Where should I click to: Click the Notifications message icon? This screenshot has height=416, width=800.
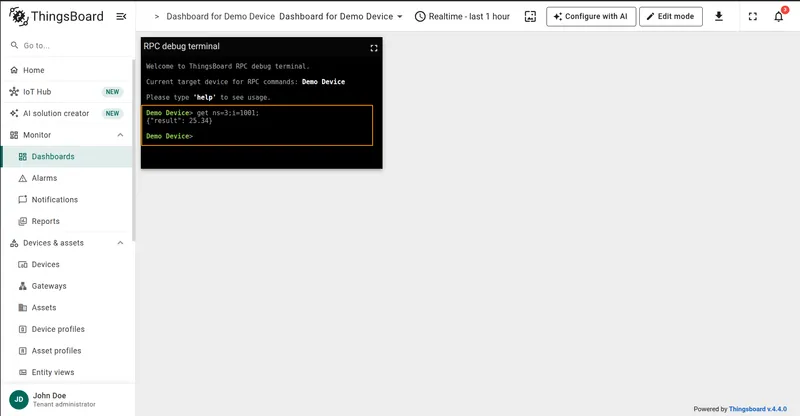tap(22, 200)
